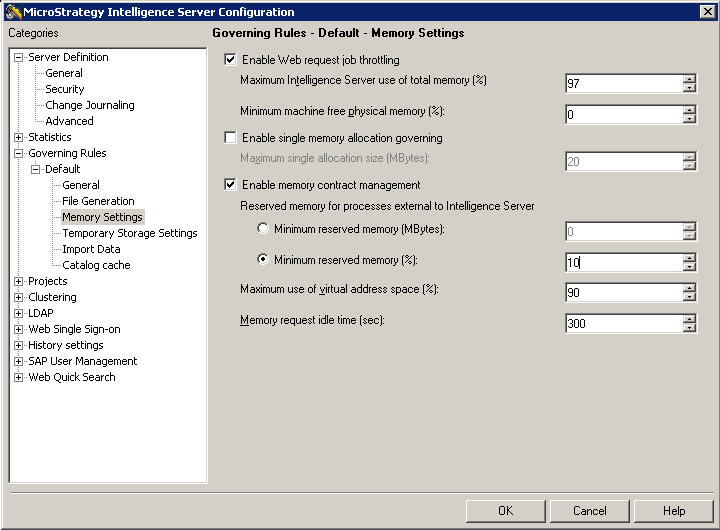Select the Statistics label in tree

50,137
